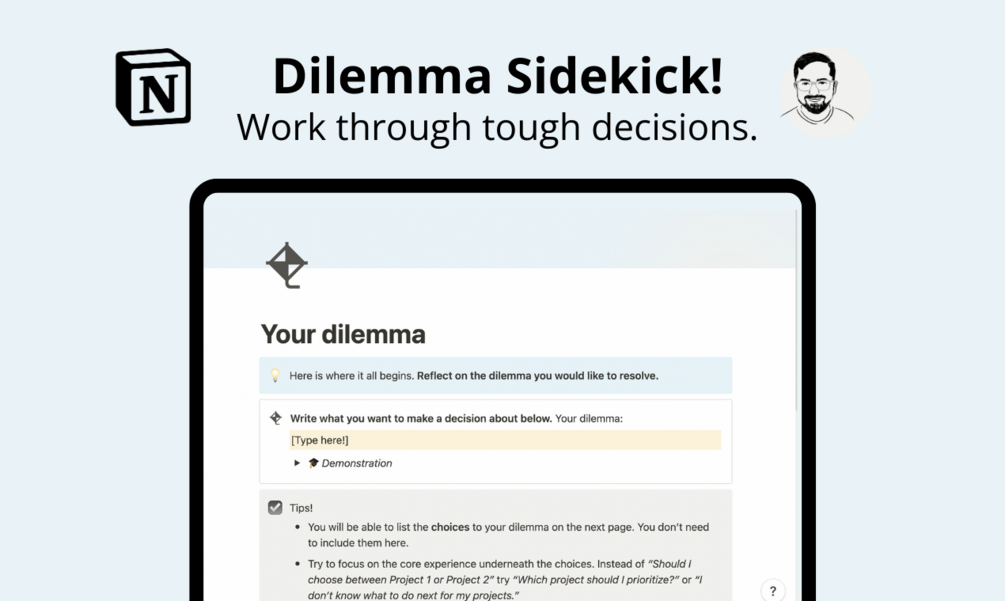Click the signpost page icon above the title
The image size is (1005, 601).
point(287,265)
